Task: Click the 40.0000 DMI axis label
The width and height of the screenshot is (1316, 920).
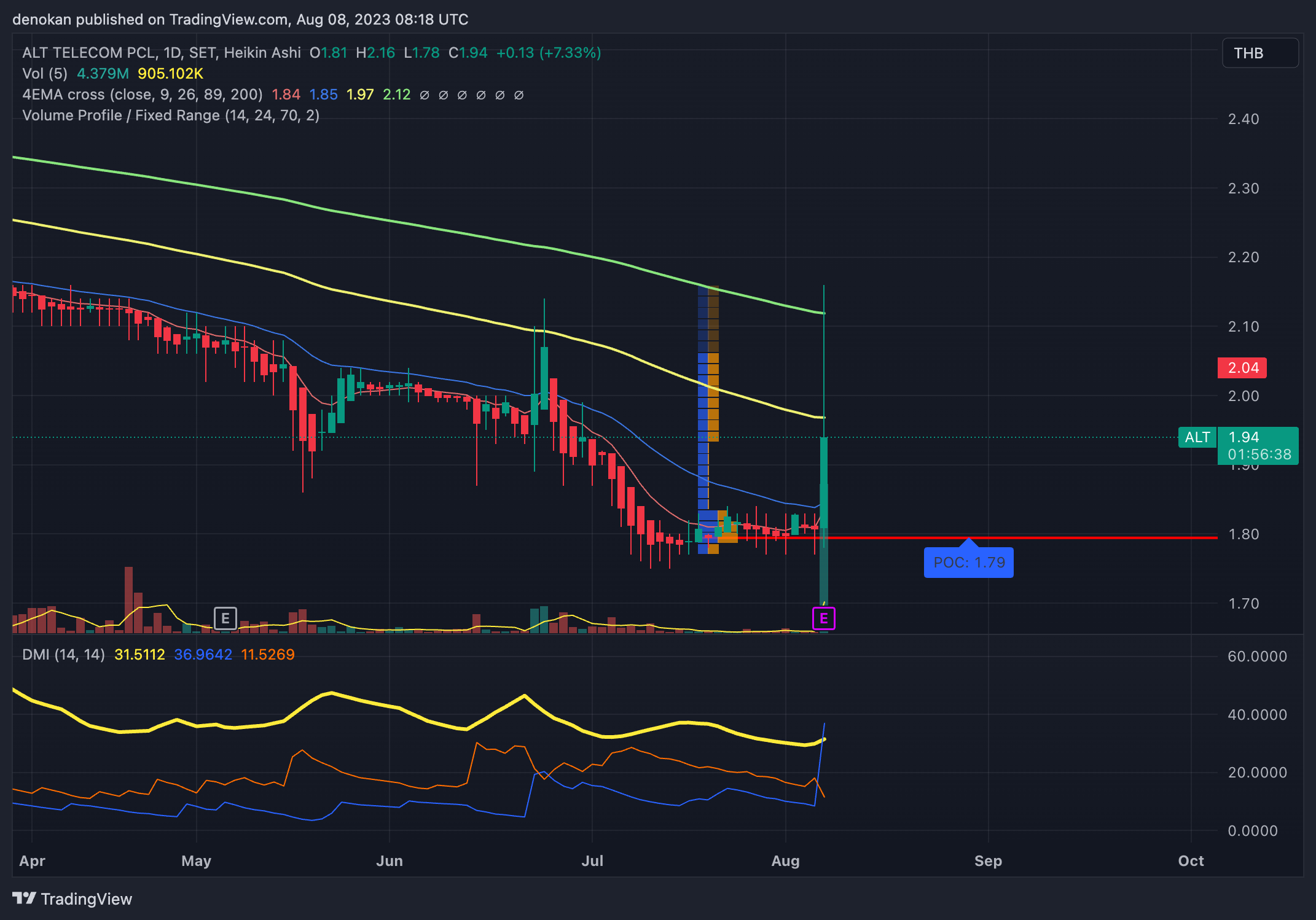Action: [x=1257, y=715]
